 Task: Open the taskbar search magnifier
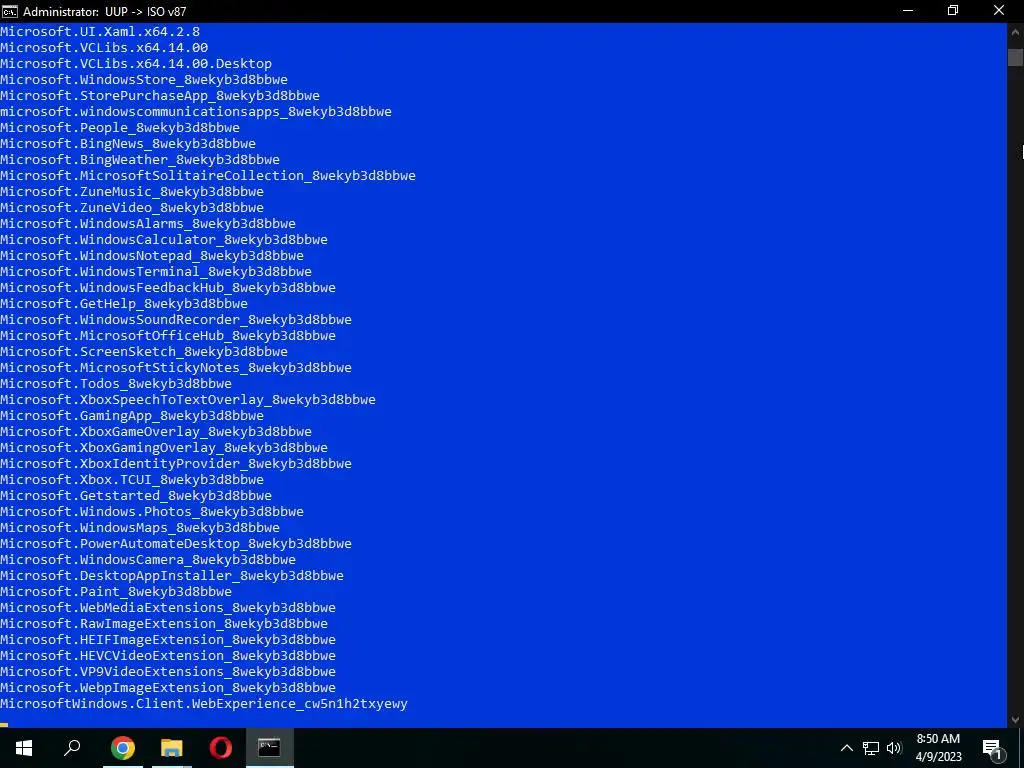click(72, 748)
